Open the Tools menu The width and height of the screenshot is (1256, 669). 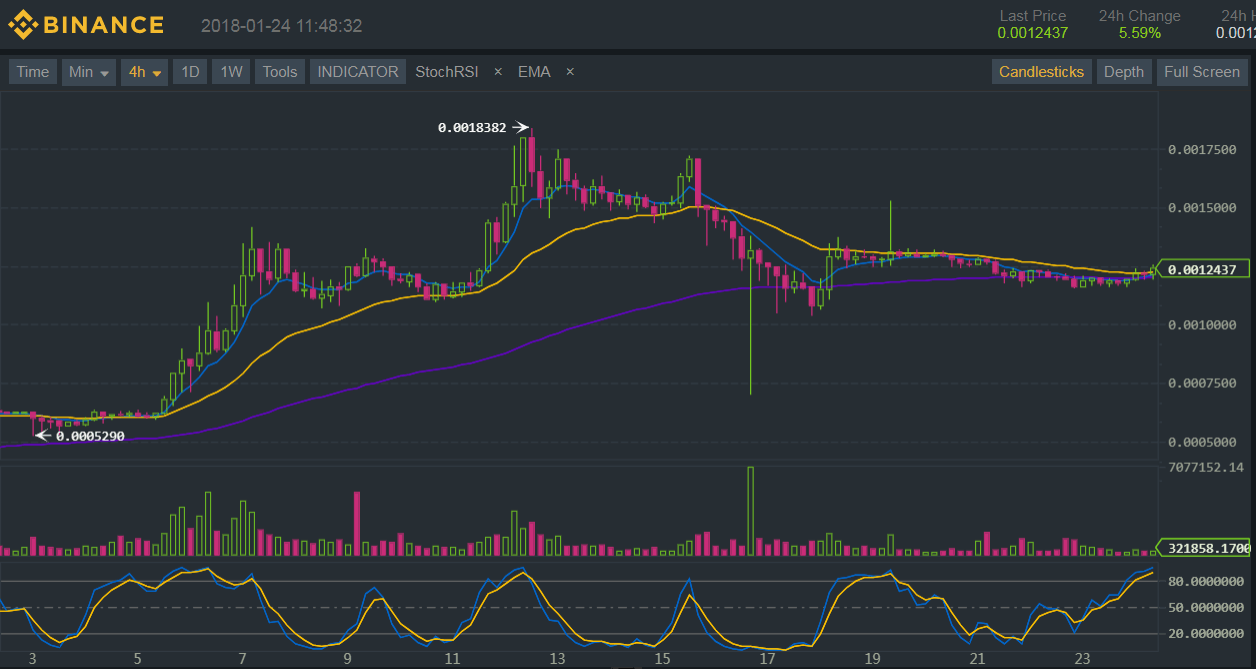point(280,72)
